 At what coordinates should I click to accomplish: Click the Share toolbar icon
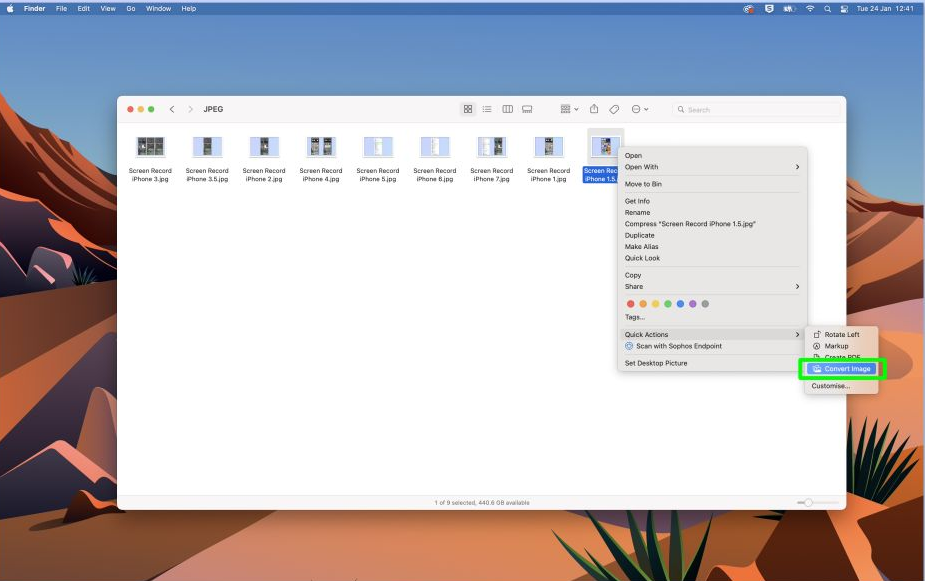[x=594, y=109]
